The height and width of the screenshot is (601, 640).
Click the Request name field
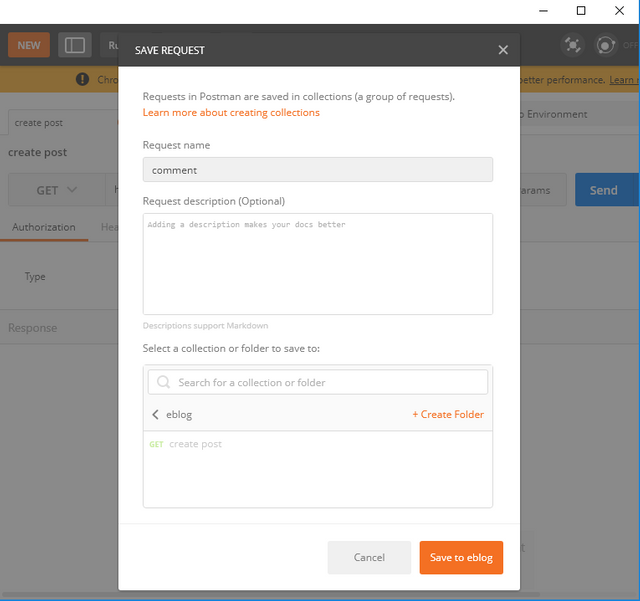pos(317,170)
